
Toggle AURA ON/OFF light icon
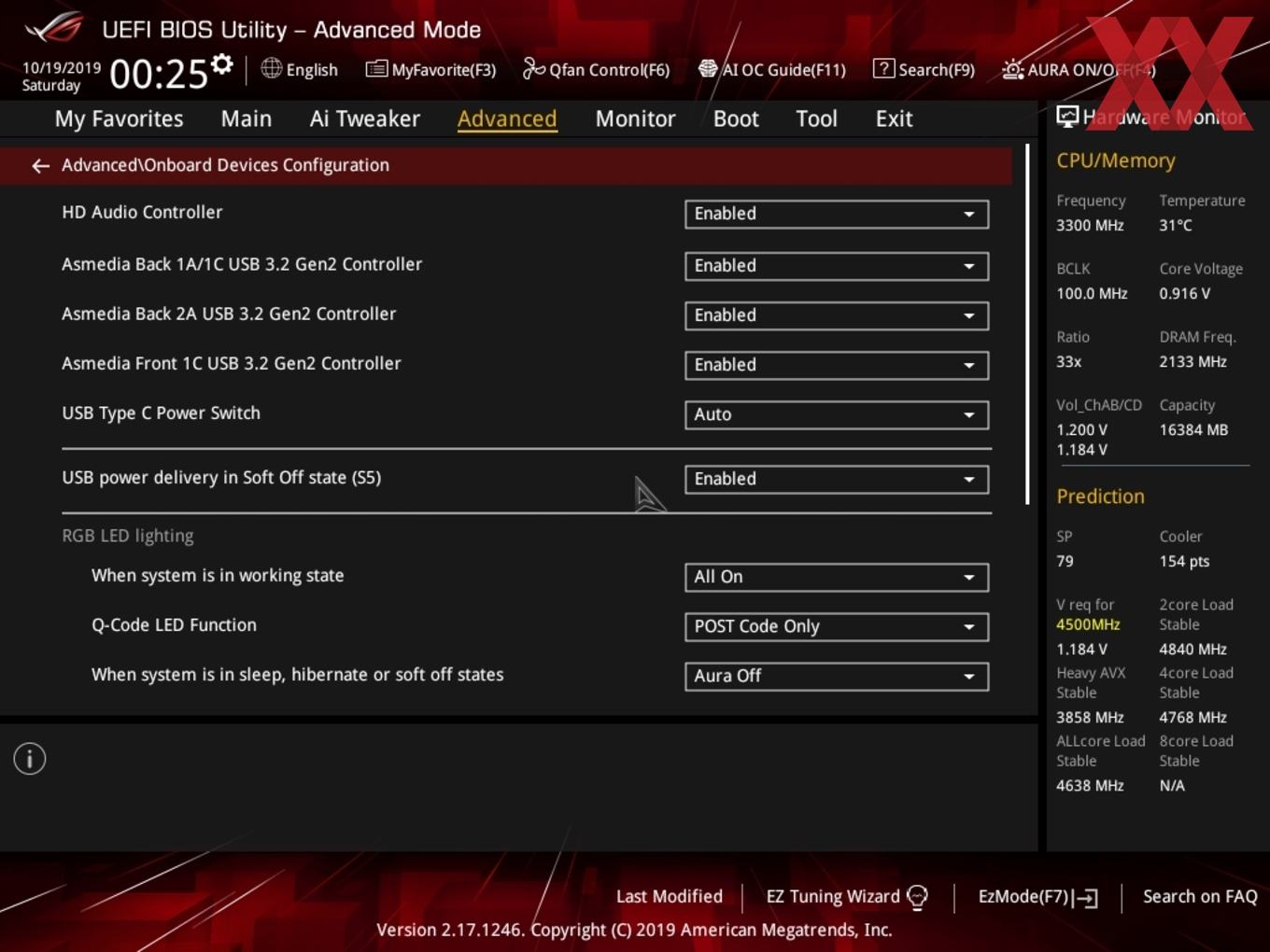point(1012,69)
